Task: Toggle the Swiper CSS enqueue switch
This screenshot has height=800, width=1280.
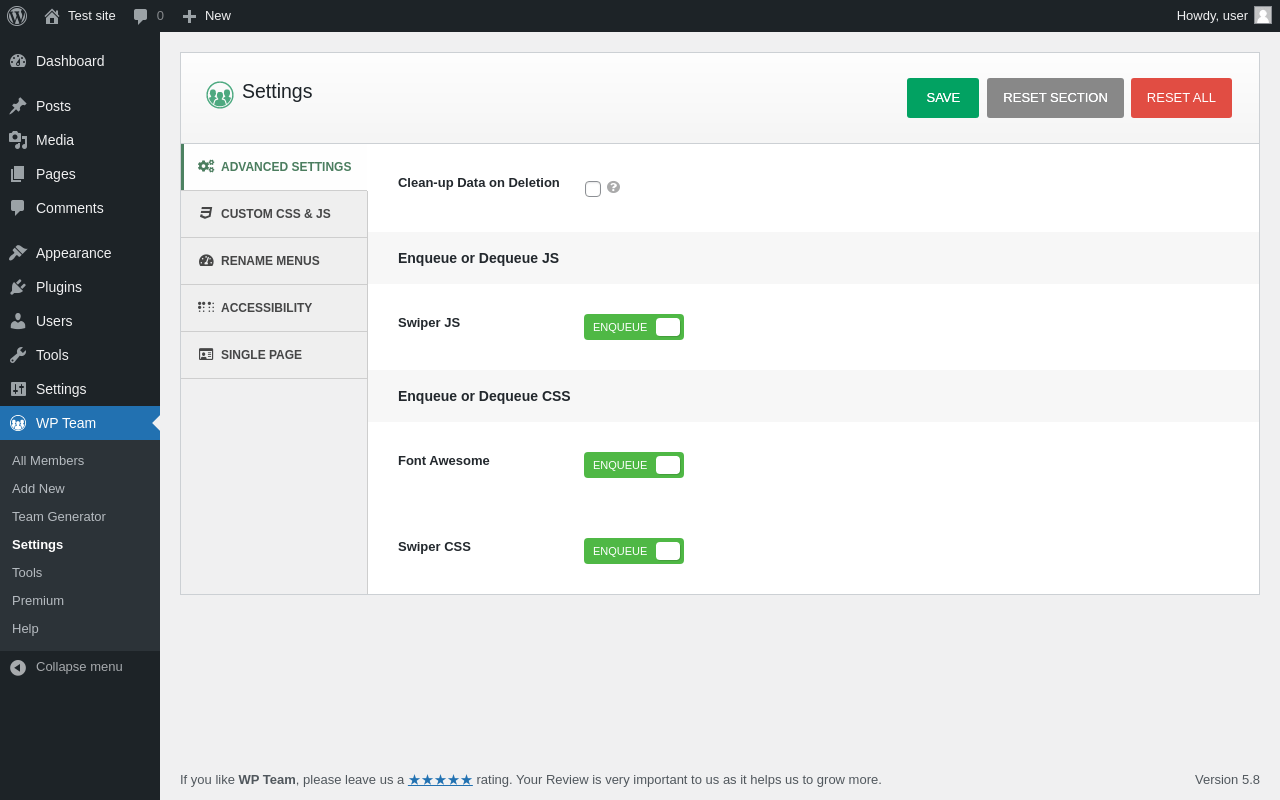Action: point(634,551)
